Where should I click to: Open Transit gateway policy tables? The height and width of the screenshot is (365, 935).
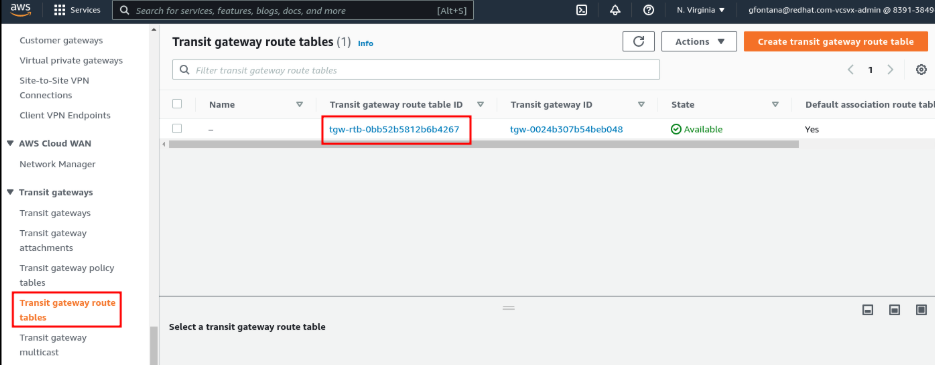(67, 275)
